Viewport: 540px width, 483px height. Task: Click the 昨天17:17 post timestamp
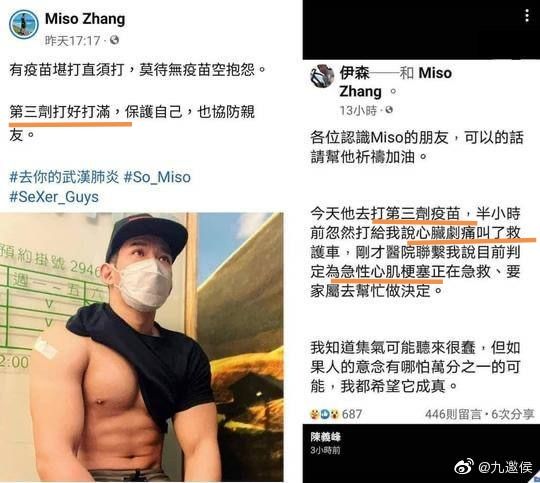(x=73, y=41)
